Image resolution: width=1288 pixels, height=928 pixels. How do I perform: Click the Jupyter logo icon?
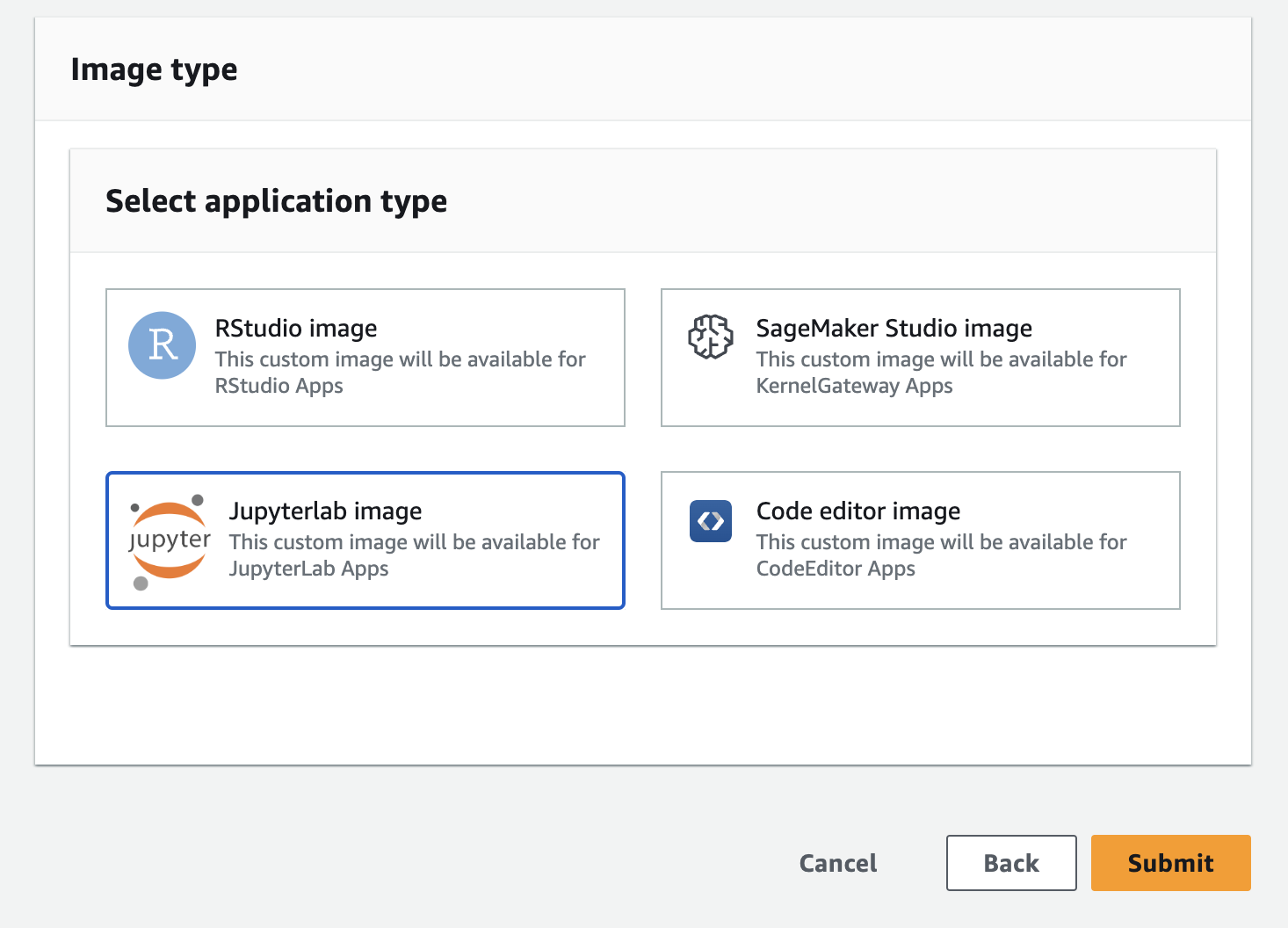tap(169, 539)
